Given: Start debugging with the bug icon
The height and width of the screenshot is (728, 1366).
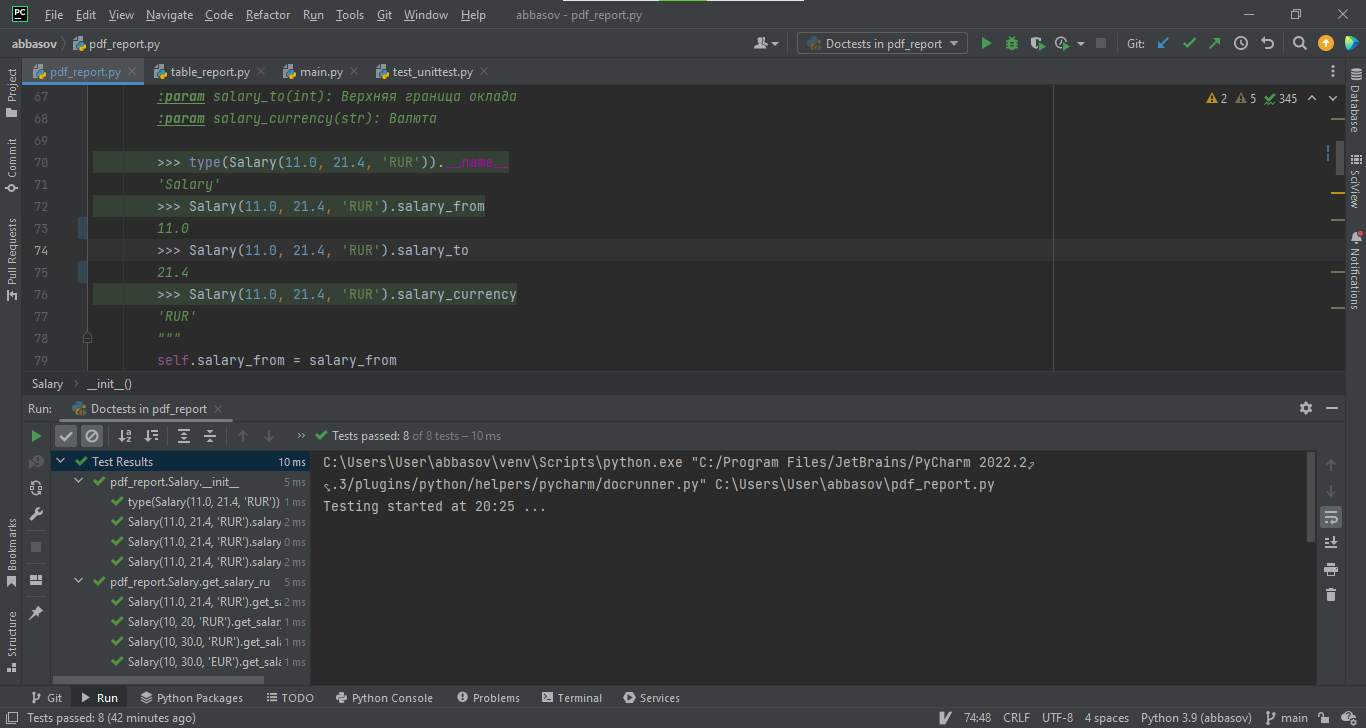Looking at the screenshot, I should (1010, 43).
